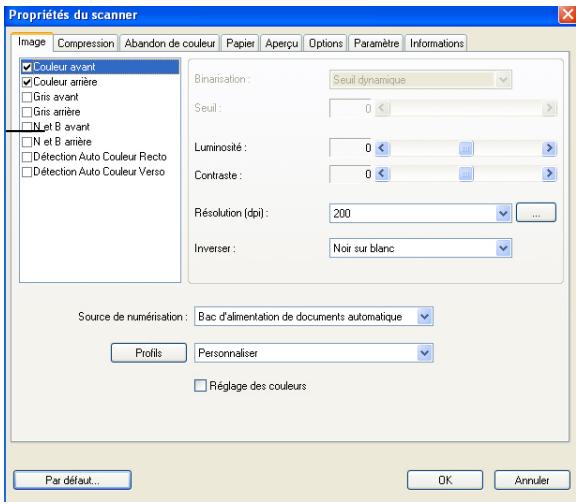The width and height of the screenshot is (576, 504).
Task: Click the Contraste slider thumb
Action: [466, 173]
